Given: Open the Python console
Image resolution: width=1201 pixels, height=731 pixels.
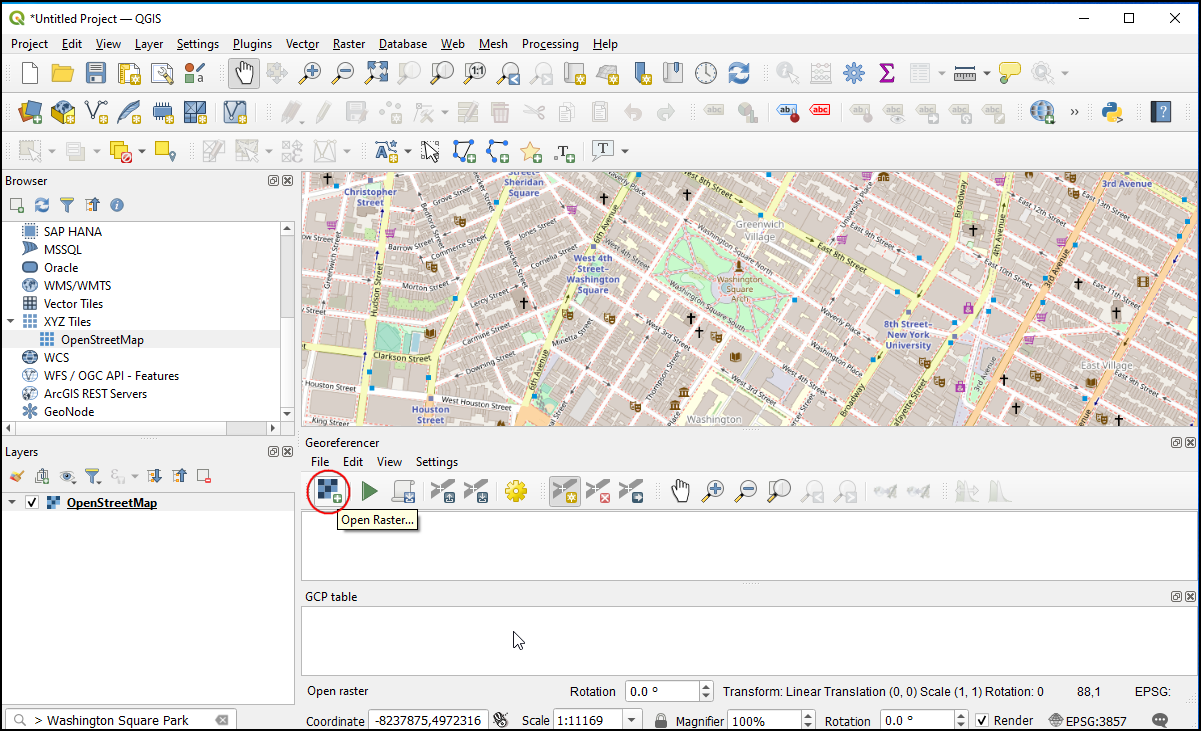Looking at the screenshot, I should tap(1110, 111).
